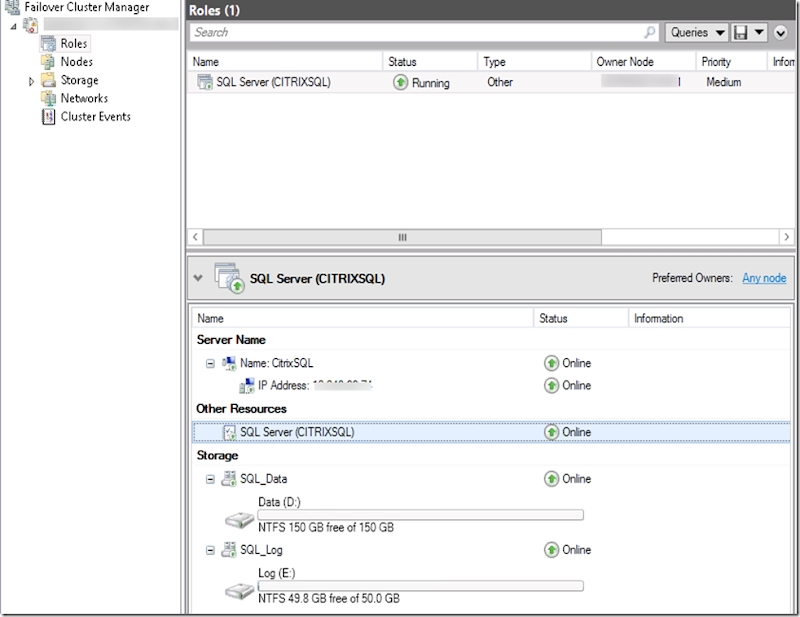The width and height of the screenshot is (800, 617).
Task: Click the Roles icon in the tree
Action: [48, 44]
